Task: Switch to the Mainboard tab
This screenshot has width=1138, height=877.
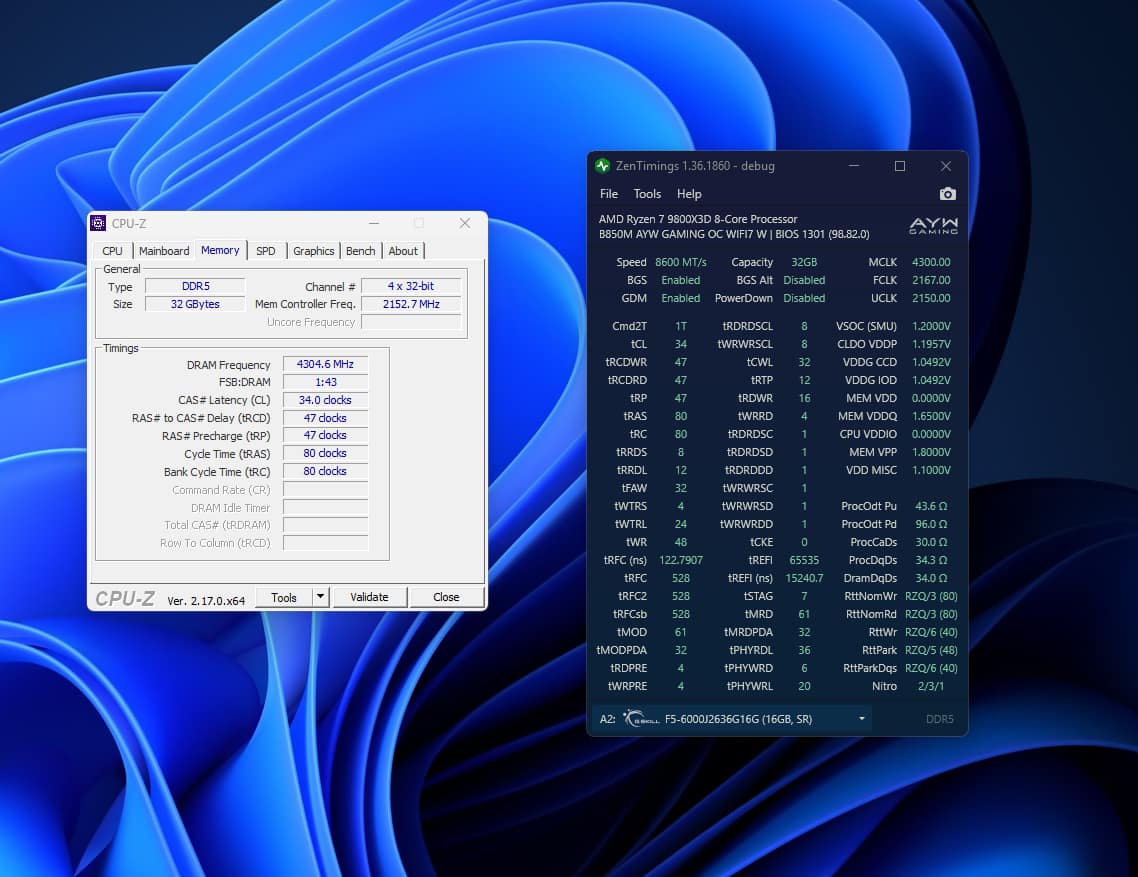Action: tap(164, 251)
